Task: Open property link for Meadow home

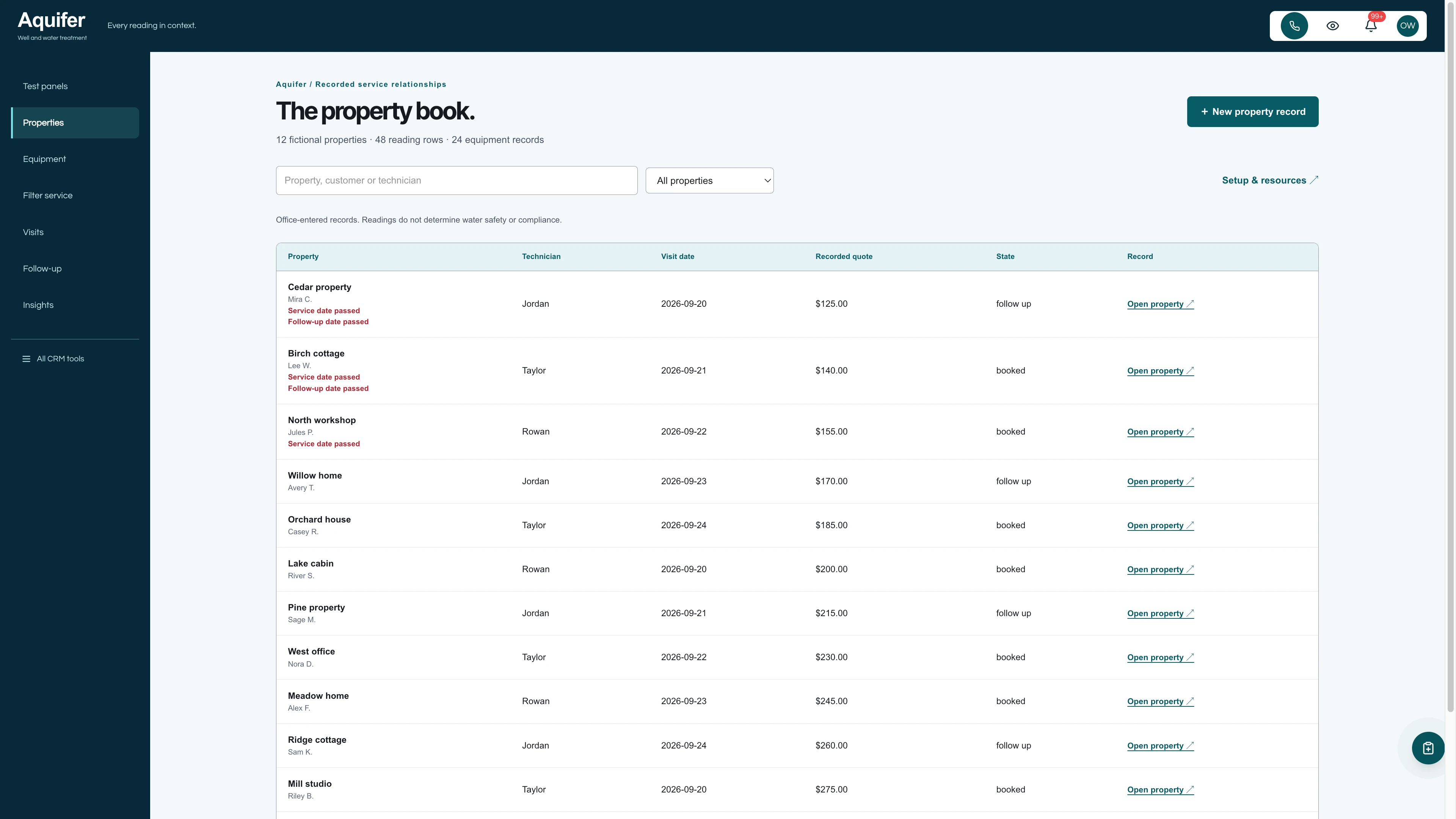Action: click(1160, 701)
